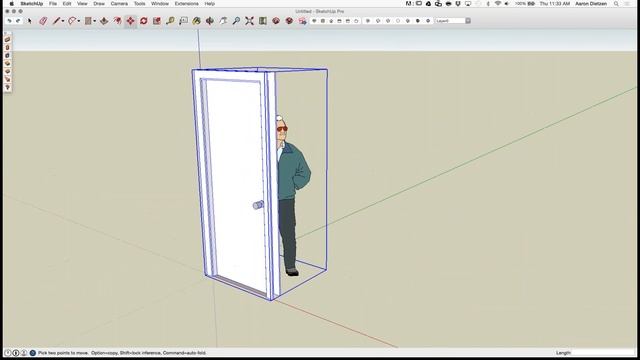Click the Undo arrow in toolbar
Viewport: 640px width, 360px height.
coord(9,21)
